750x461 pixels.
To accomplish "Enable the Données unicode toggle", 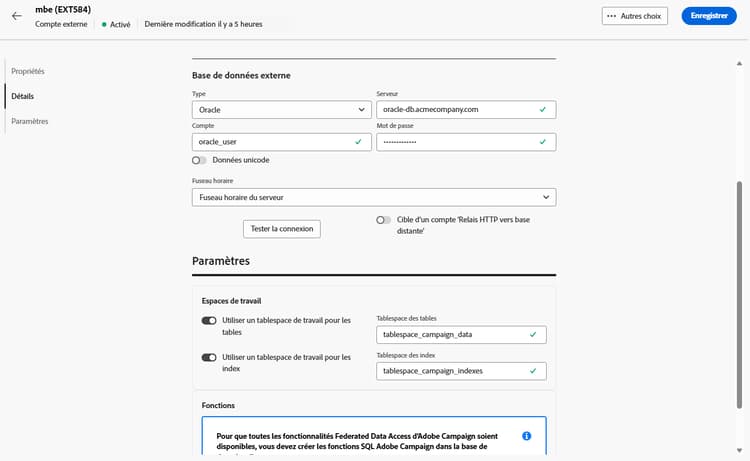I will click(x=200, y=160).
